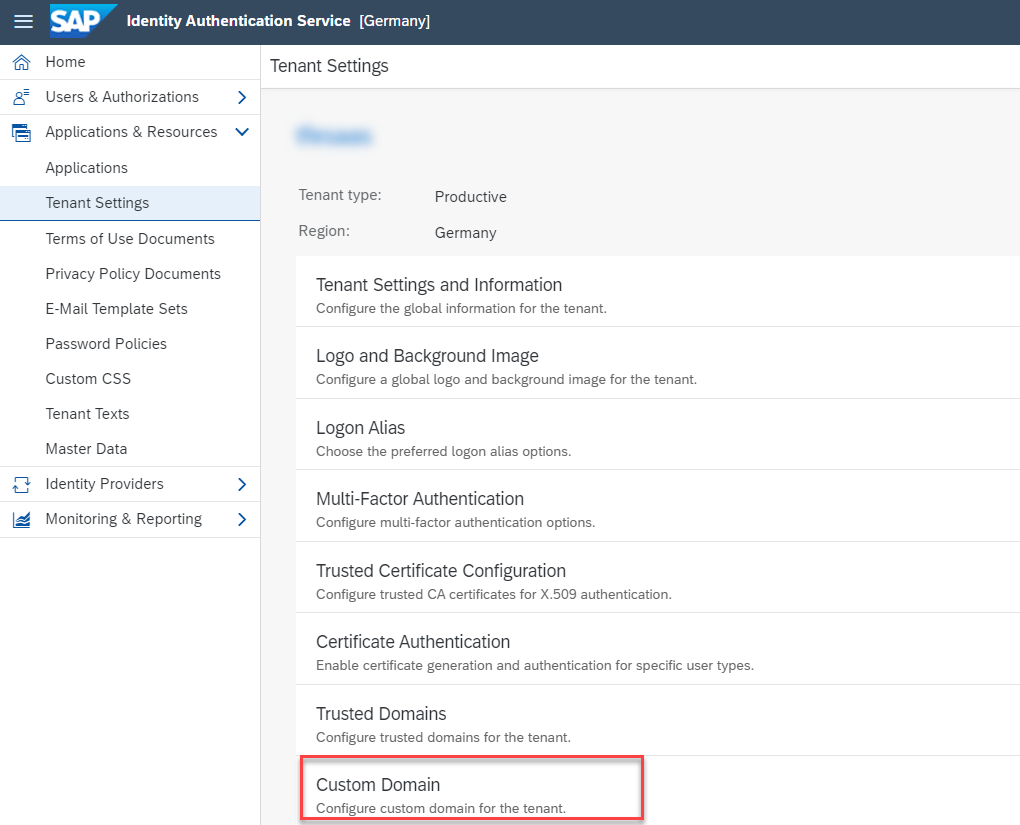The width and height of the screenshot is (1020, 825).
Task: Click the Region: label
Action: tap(324, 231)
